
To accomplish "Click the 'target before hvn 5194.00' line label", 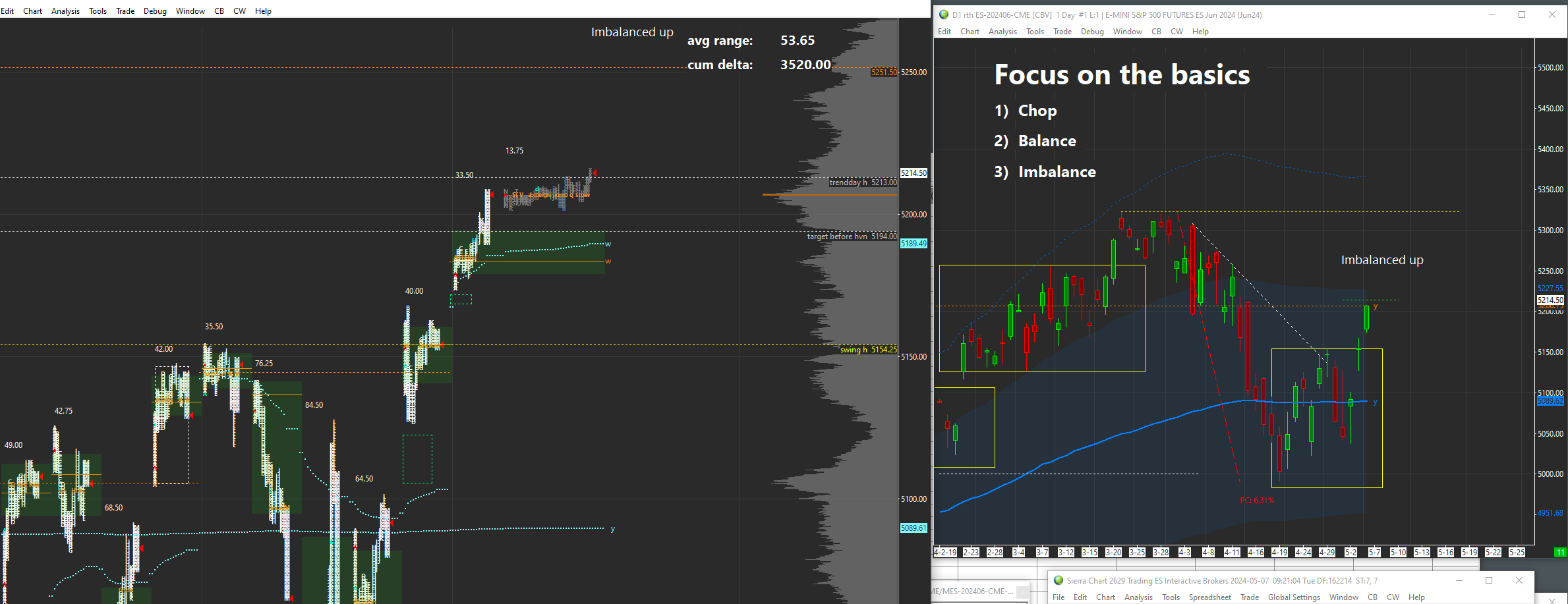I will click(x=852, y=236).
